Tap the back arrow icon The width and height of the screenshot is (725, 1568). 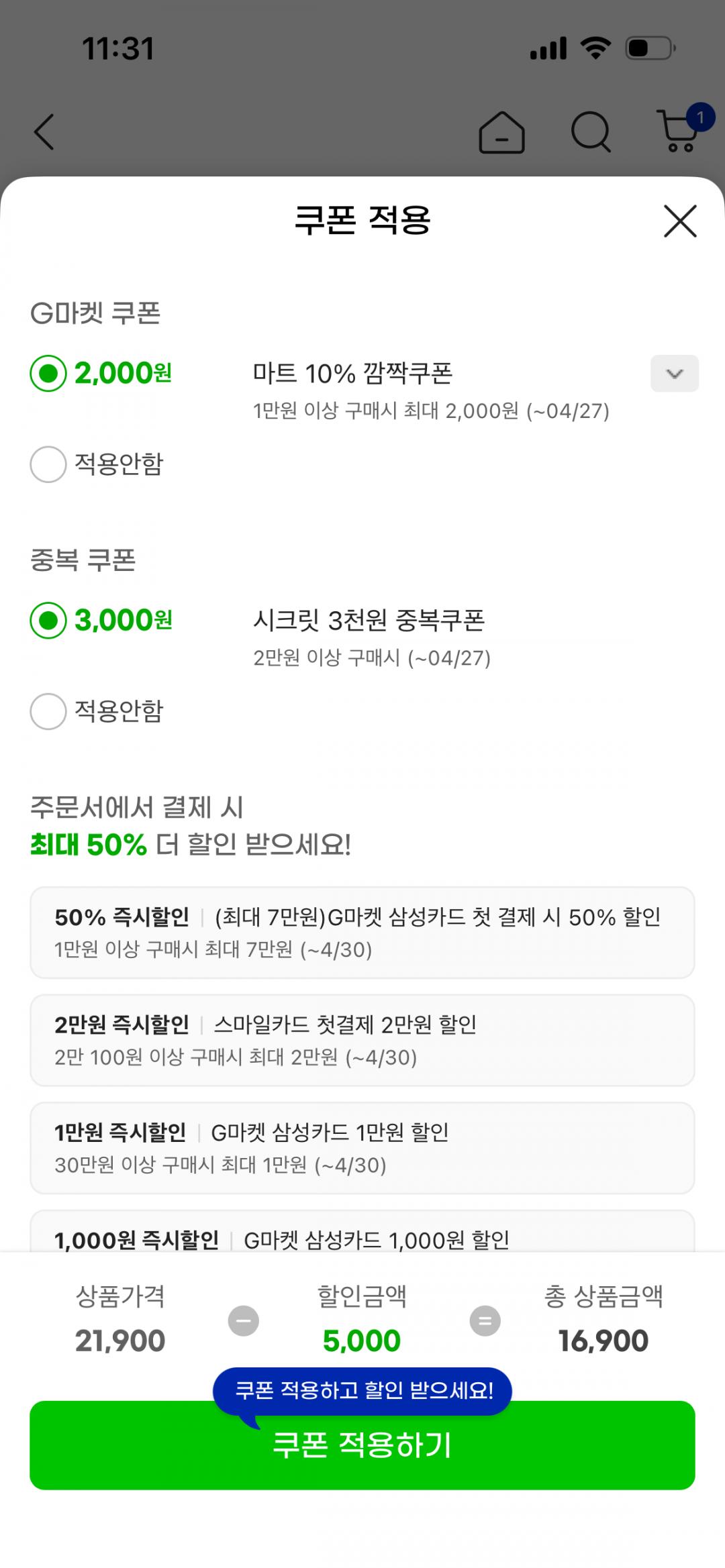44,132
